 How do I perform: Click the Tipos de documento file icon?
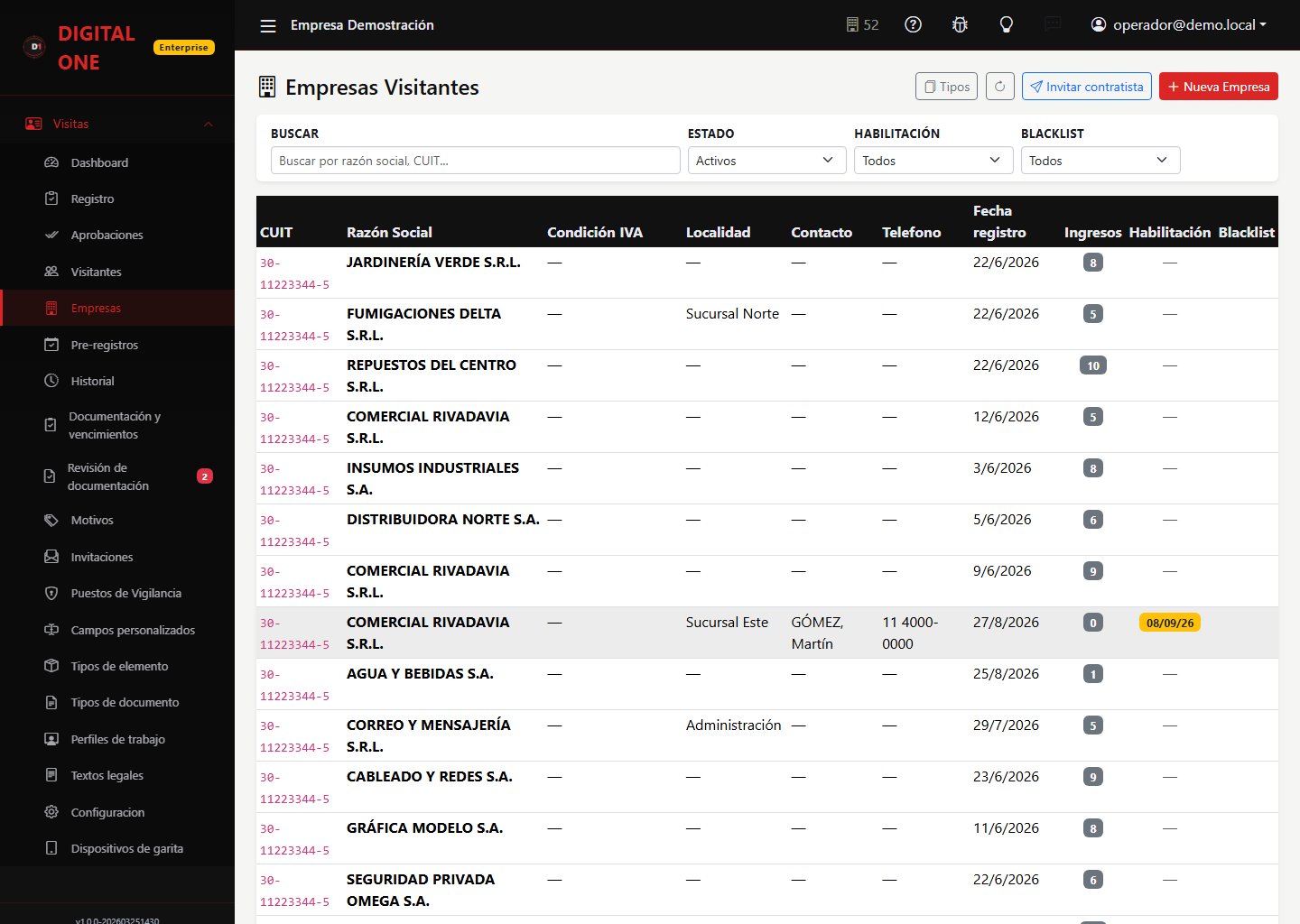(51, 702)
